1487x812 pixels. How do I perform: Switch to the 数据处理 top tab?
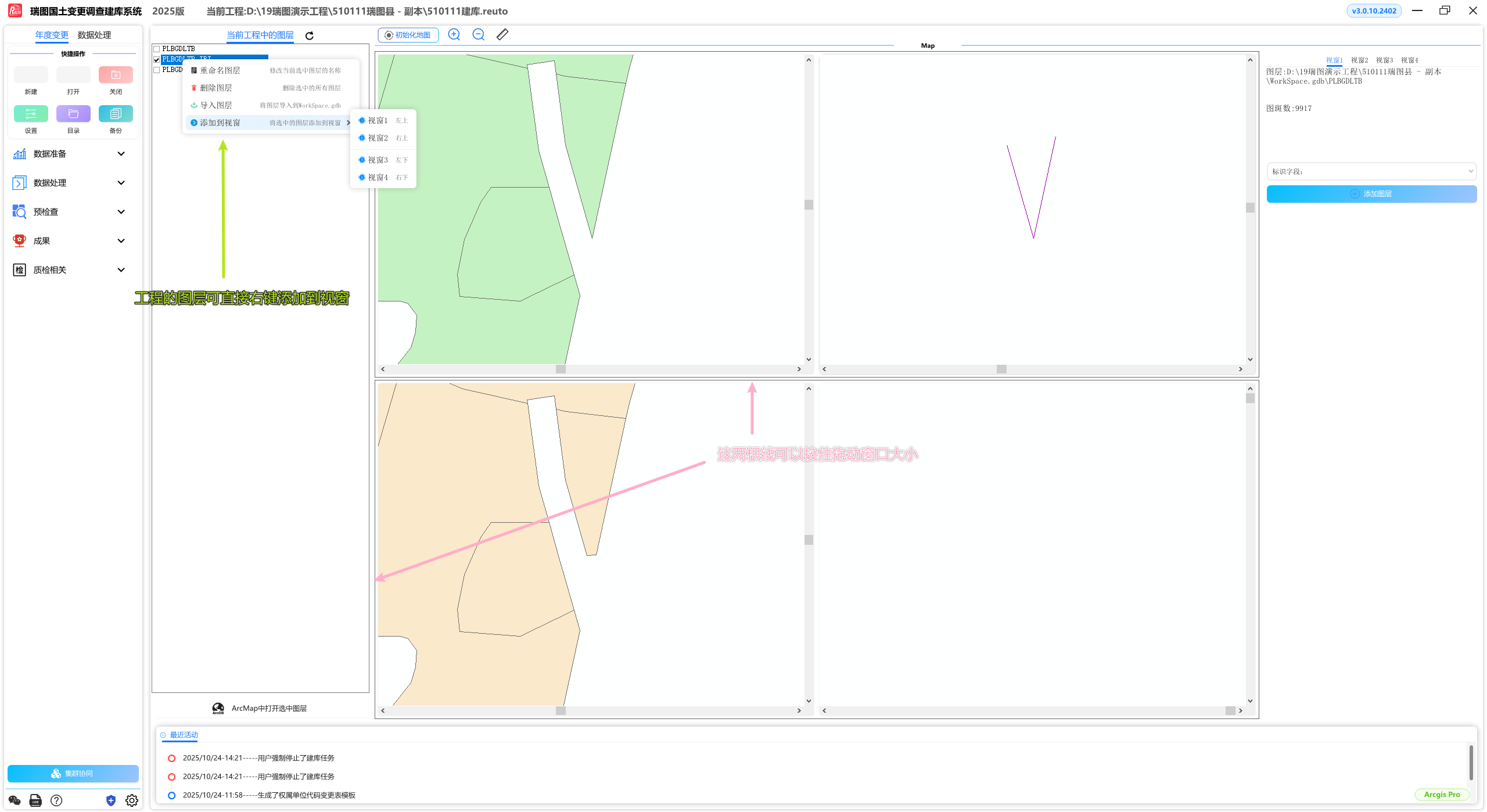(94, 35)
